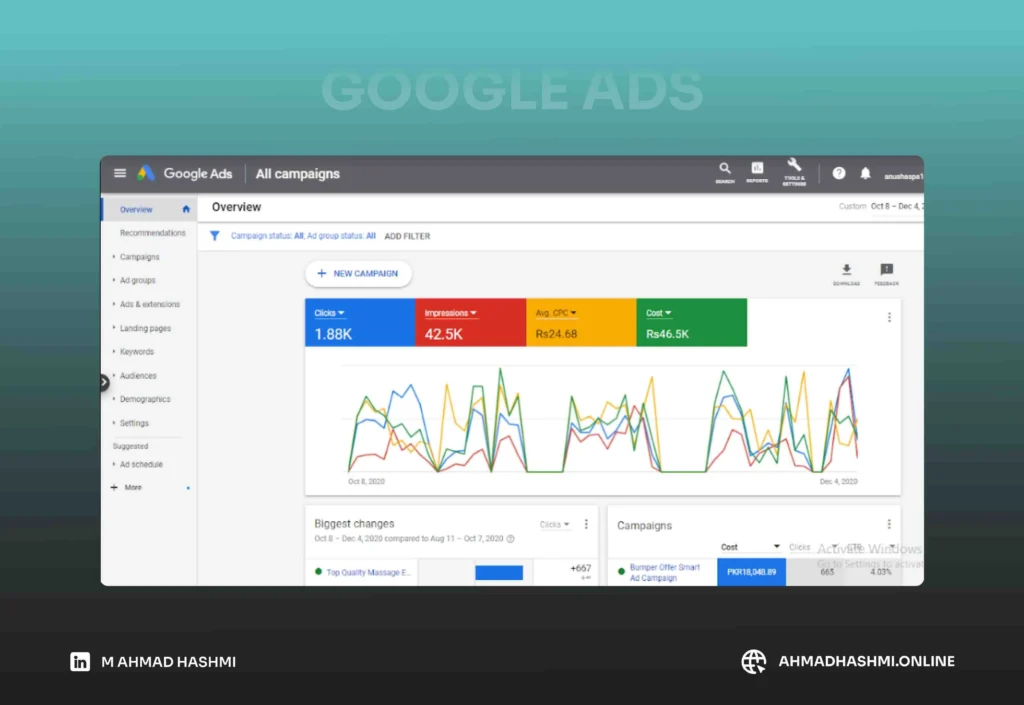This screenshot has width=1024, height=705.
Task: Click the green Cost metric tile
Action: [x=691, y=324]
